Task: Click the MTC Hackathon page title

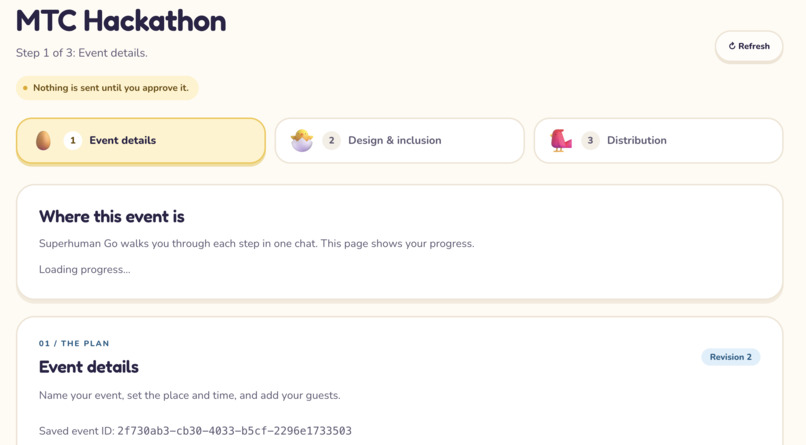Action: point(121,21)
